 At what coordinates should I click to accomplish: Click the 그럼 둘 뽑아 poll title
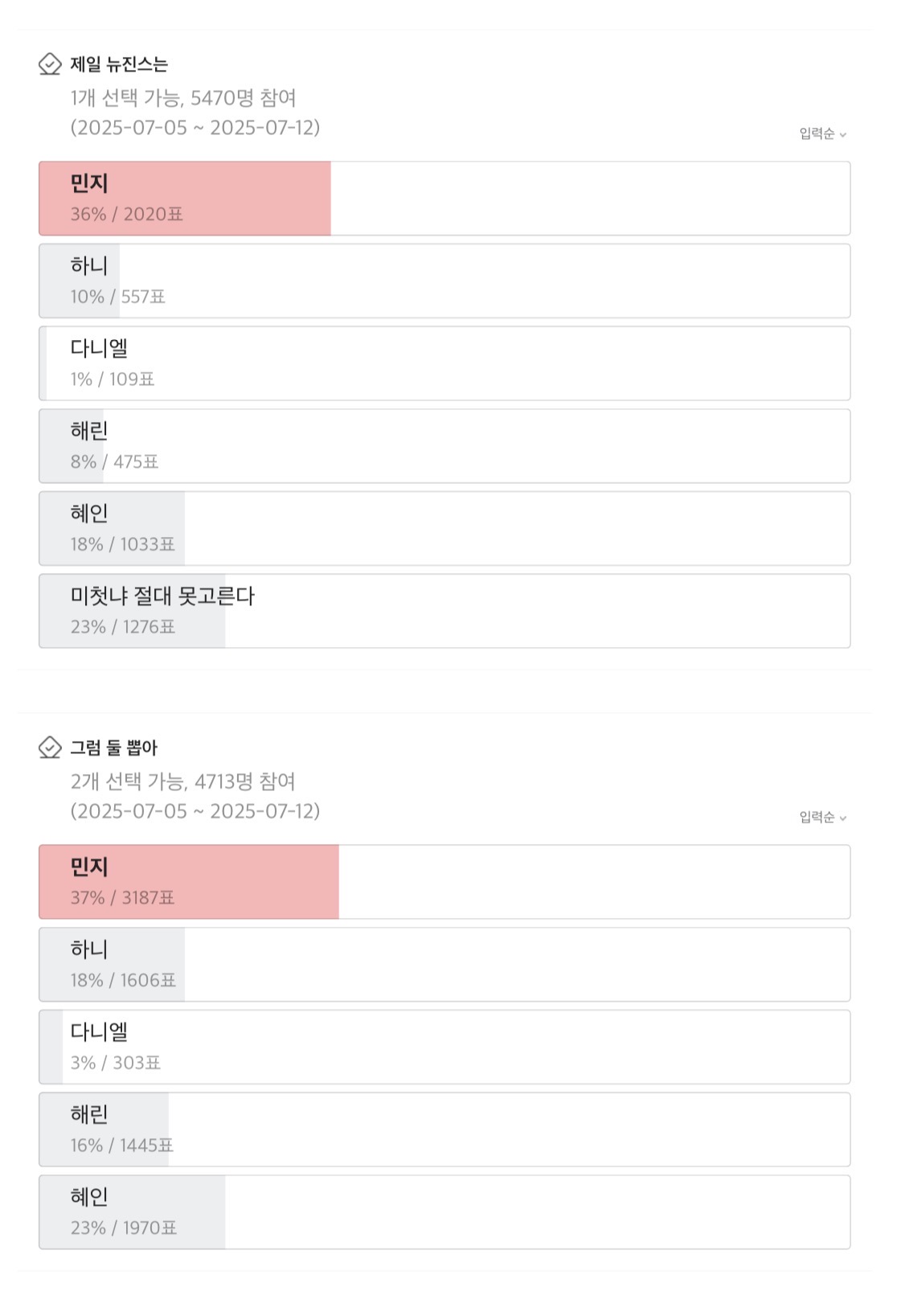[113, 748]
